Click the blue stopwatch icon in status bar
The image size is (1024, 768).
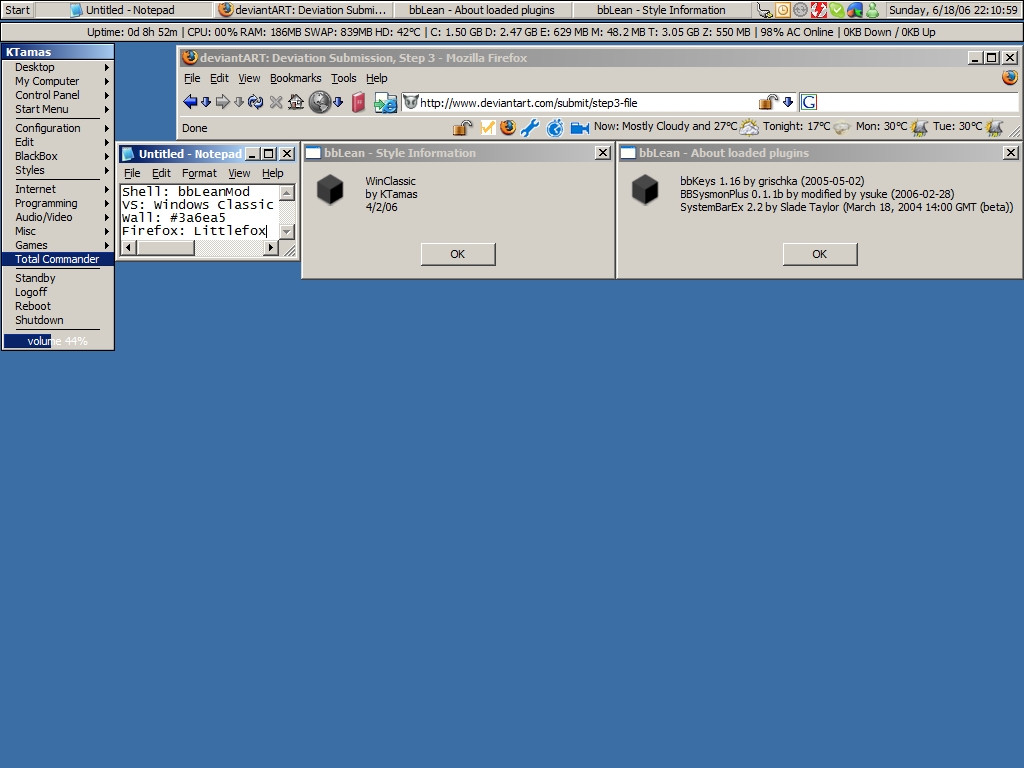[x=554, y=127]
